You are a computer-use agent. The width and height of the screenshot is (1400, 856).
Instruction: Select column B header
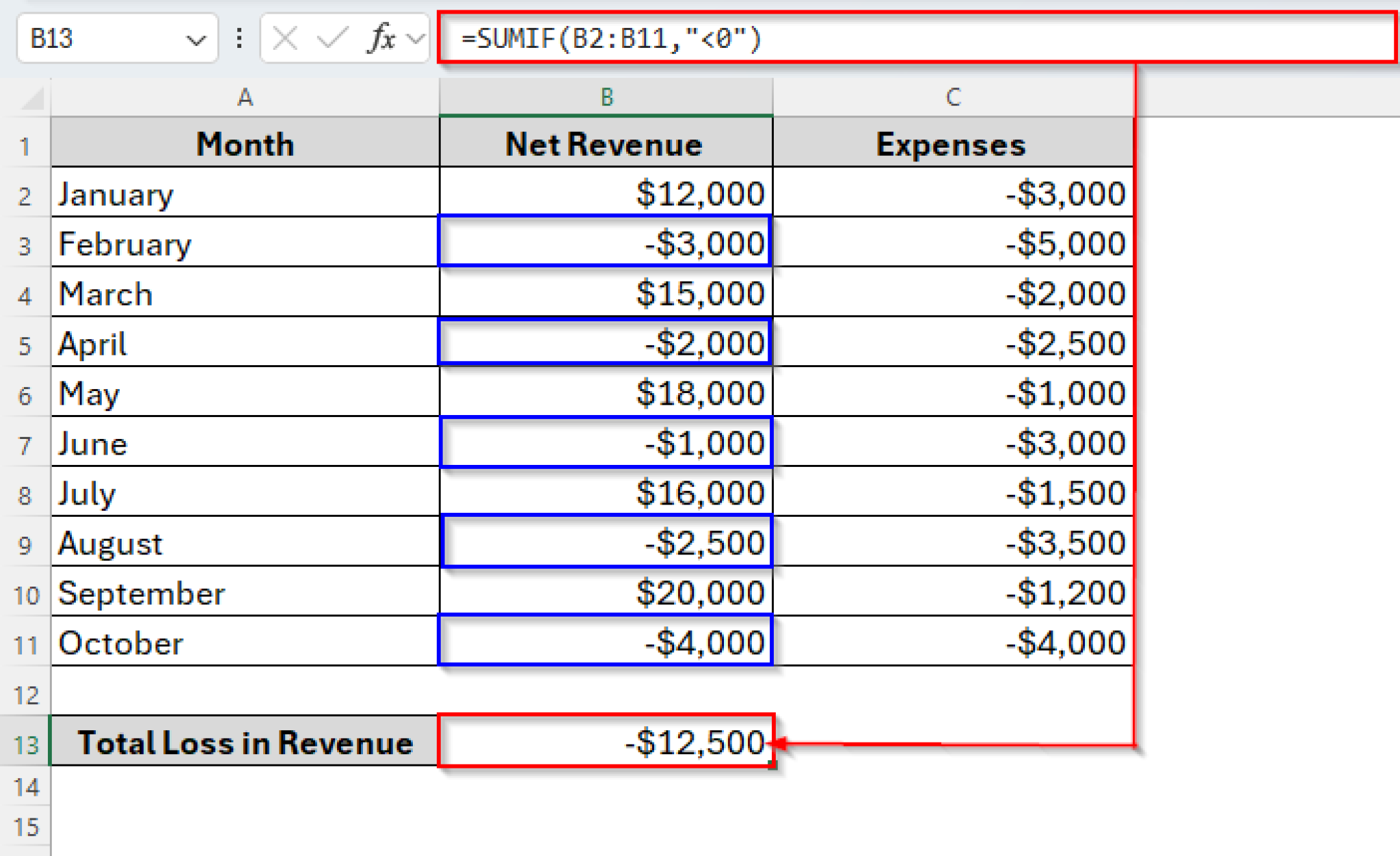(606, 96)
